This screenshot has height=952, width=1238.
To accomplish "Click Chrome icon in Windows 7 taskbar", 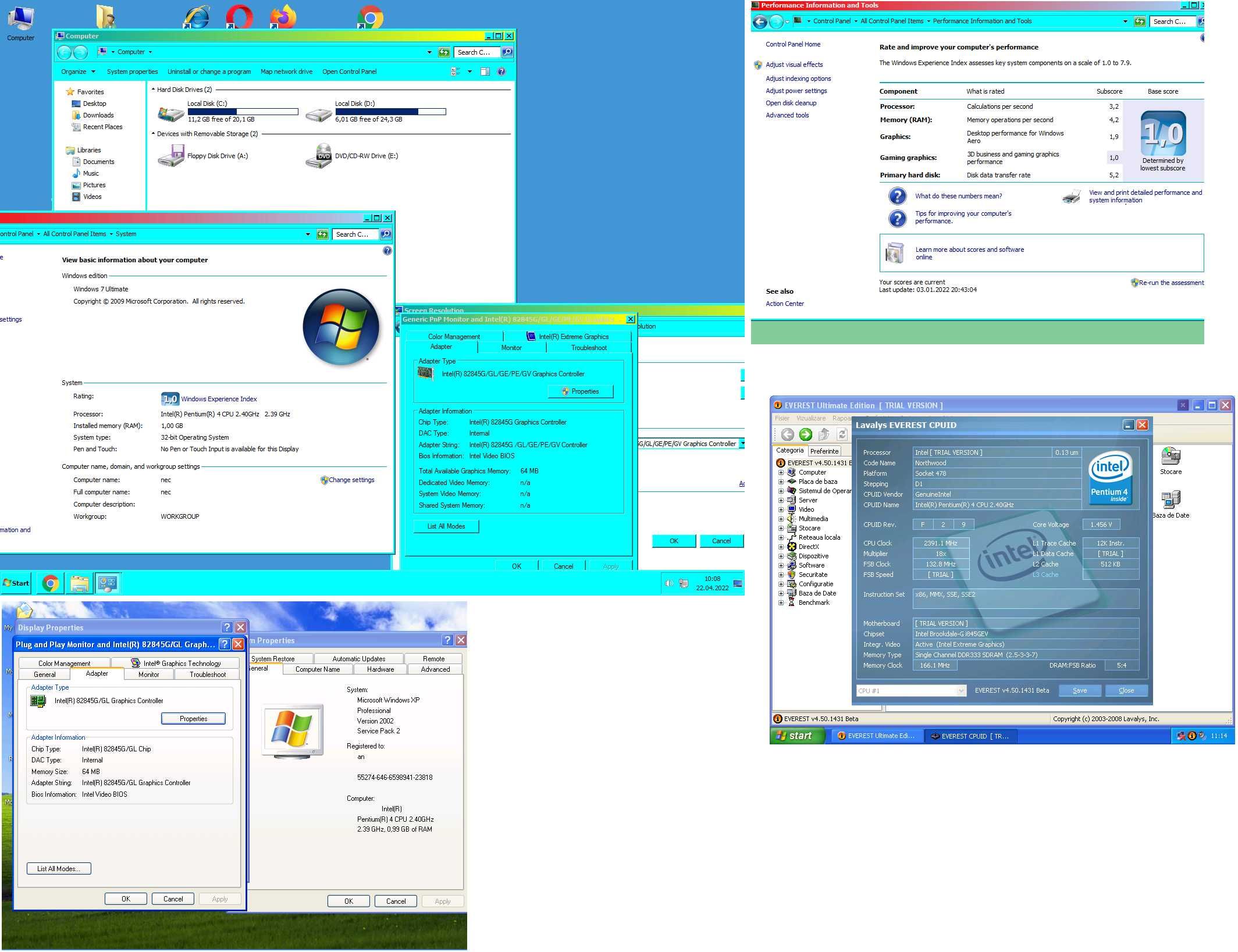I will coord(51,583).
